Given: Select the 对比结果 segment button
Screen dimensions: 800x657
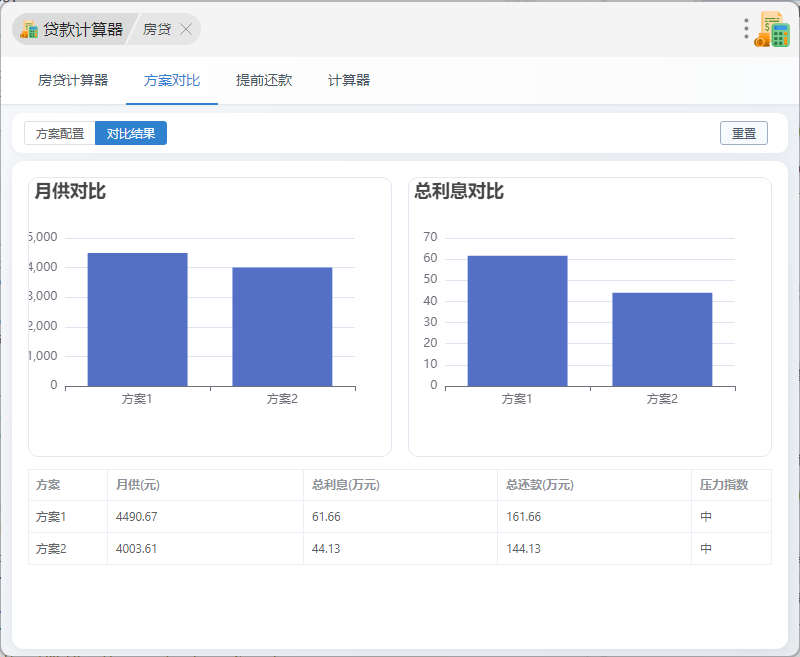Looking at the screenshot, I should click(131, 133).
